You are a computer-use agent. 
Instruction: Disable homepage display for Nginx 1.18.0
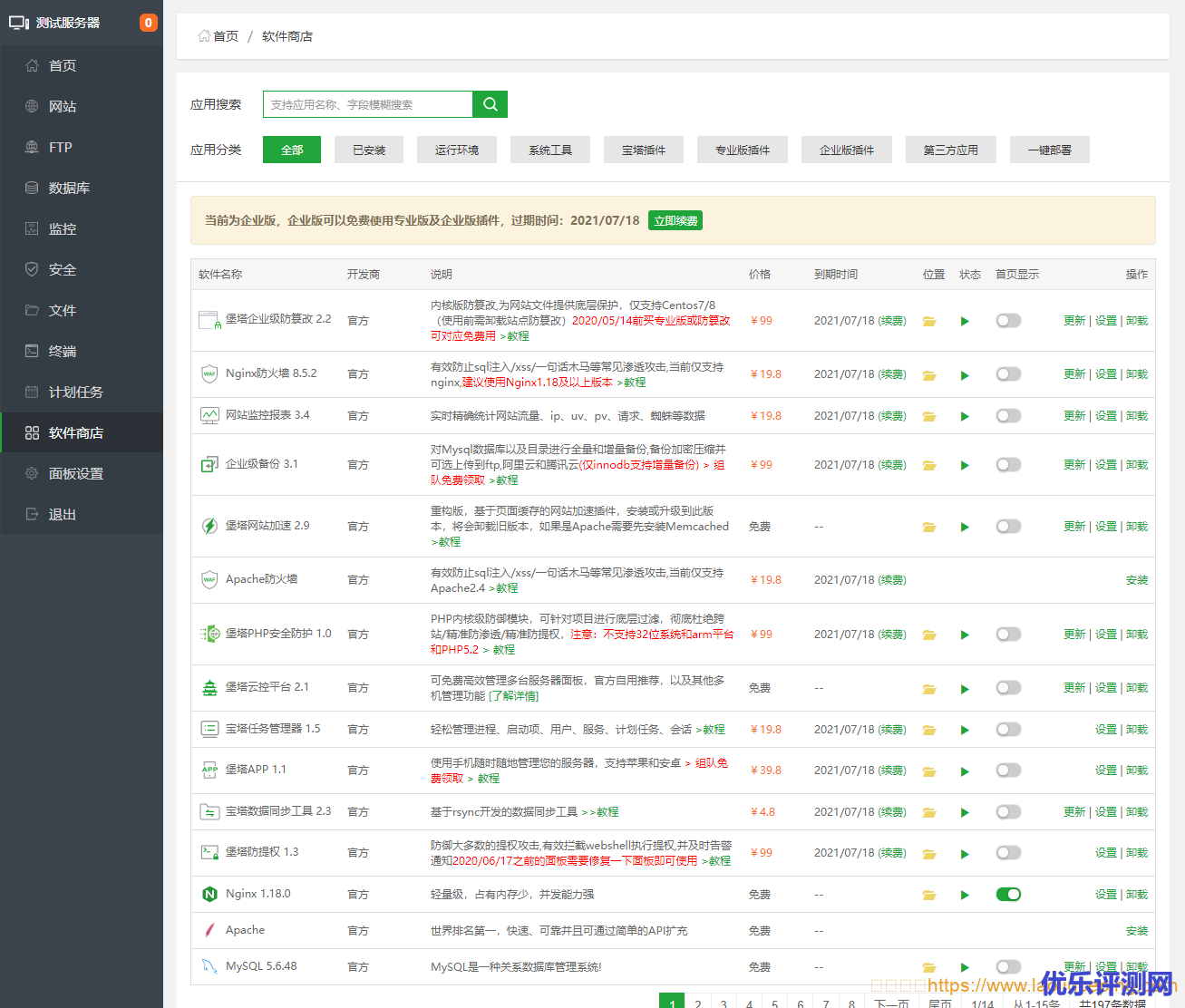1008,894
